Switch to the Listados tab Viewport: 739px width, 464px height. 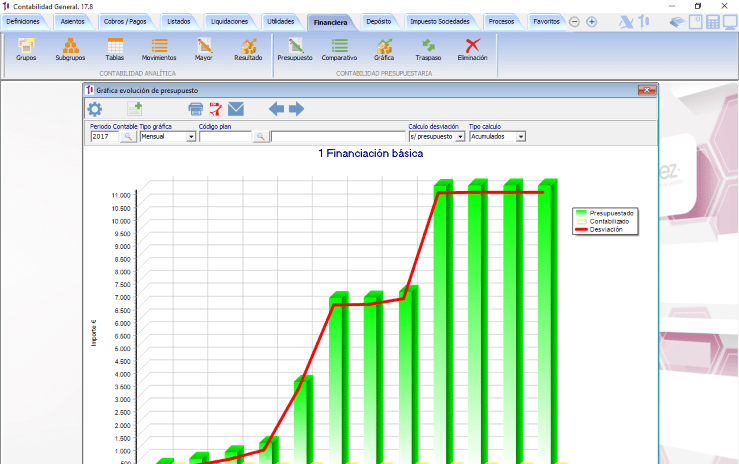pos(179,22)
